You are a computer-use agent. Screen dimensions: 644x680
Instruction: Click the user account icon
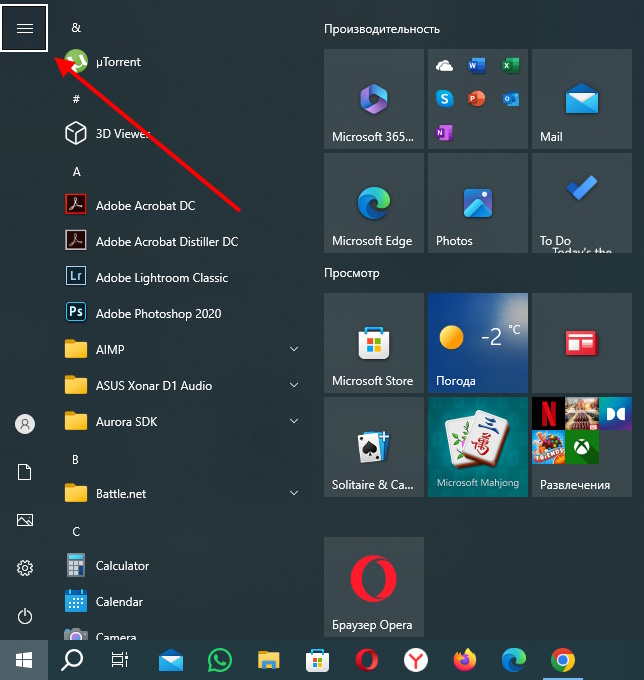[25, 424]
